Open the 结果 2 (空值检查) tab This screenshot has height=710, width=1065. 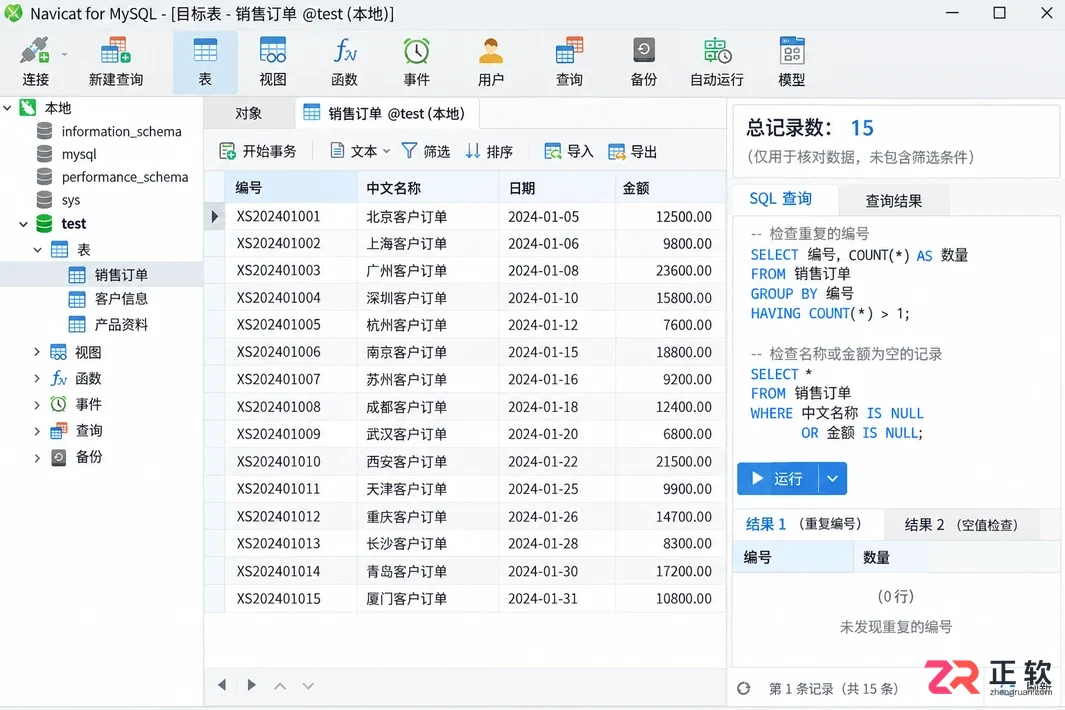(961, 525)
